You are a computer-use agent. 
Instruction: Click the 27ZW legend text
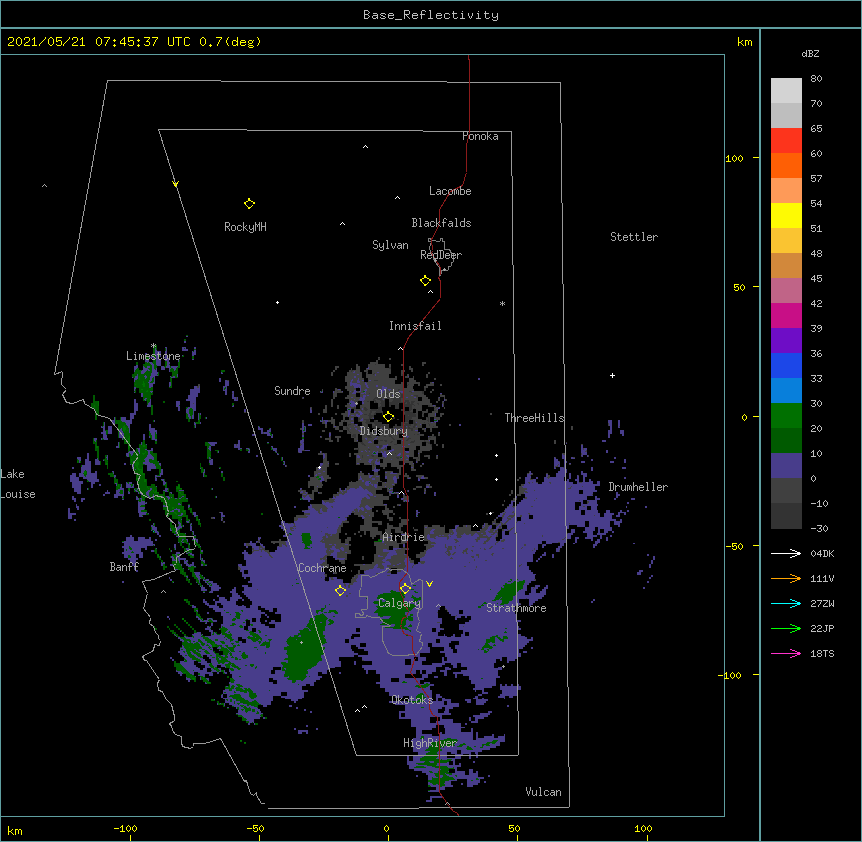point(822,603)
